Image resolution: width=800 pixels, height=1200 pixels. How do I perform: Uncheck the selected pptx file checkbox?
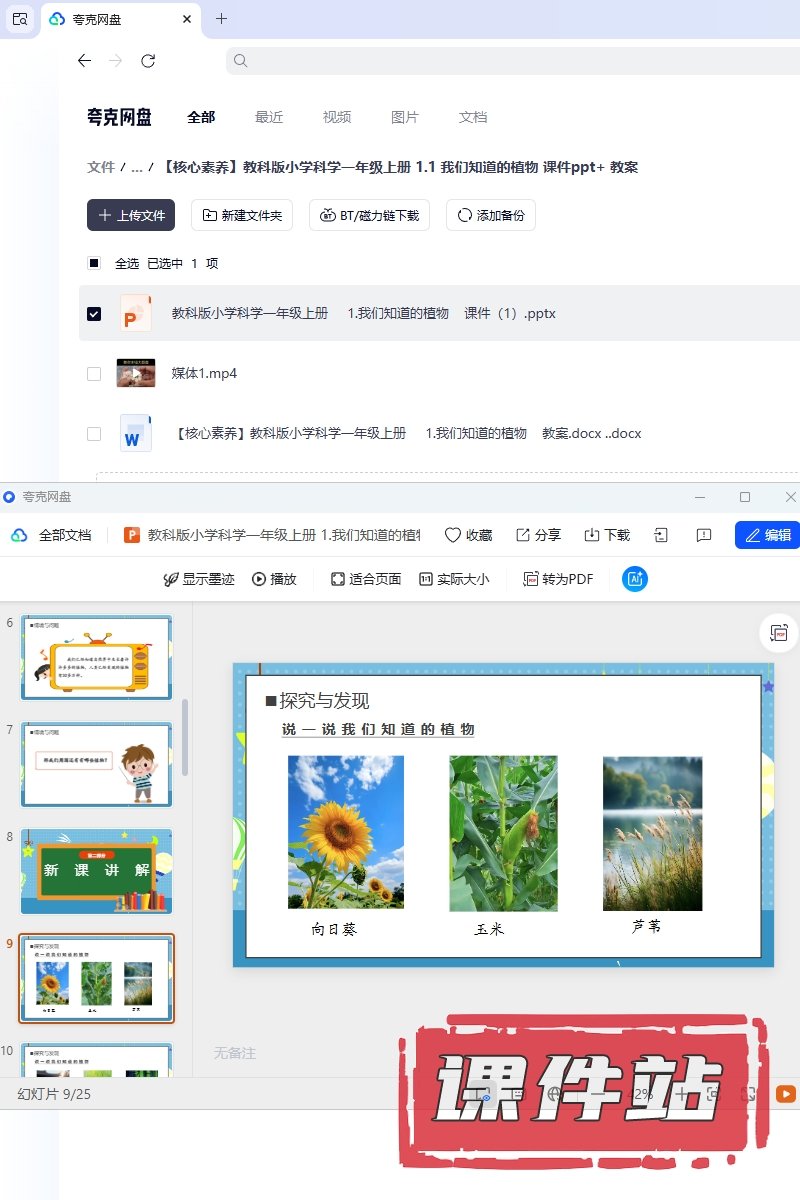click(x=94, y=314)
